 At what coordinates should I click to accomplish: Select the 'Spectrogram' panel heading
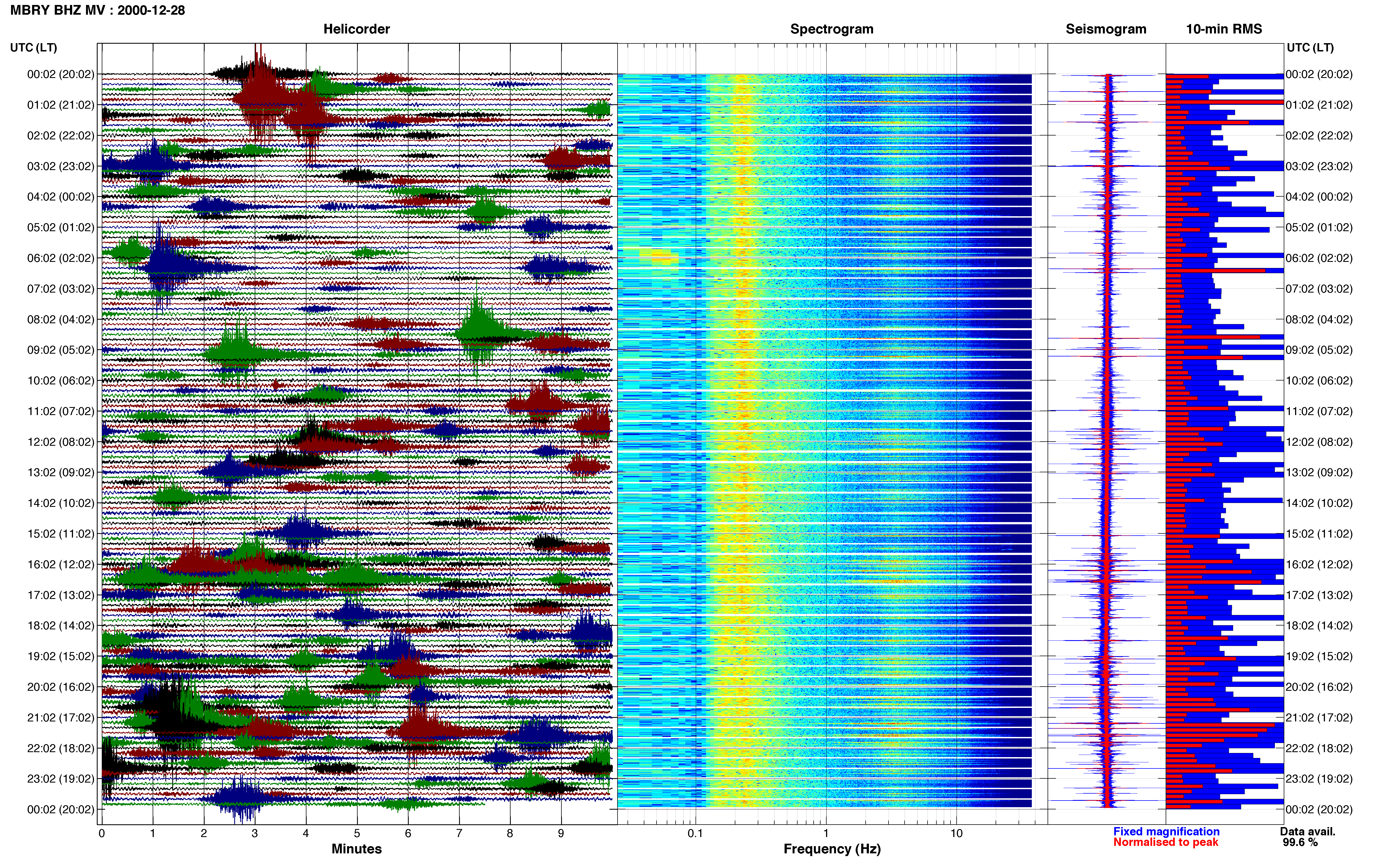coord(832,29)
